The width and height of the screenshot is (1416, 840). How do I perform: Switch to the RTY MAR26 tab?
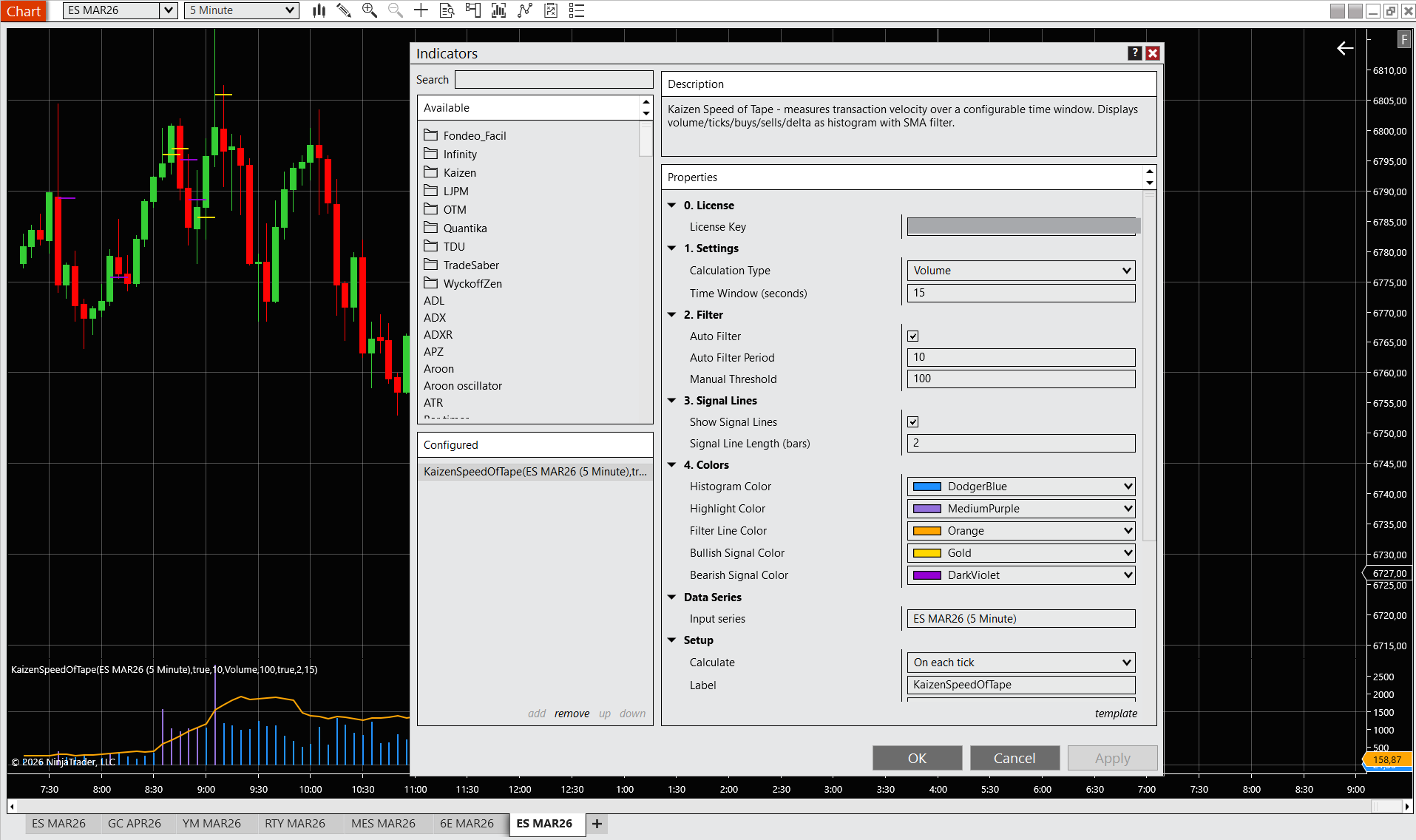click(x=294, y=824)
